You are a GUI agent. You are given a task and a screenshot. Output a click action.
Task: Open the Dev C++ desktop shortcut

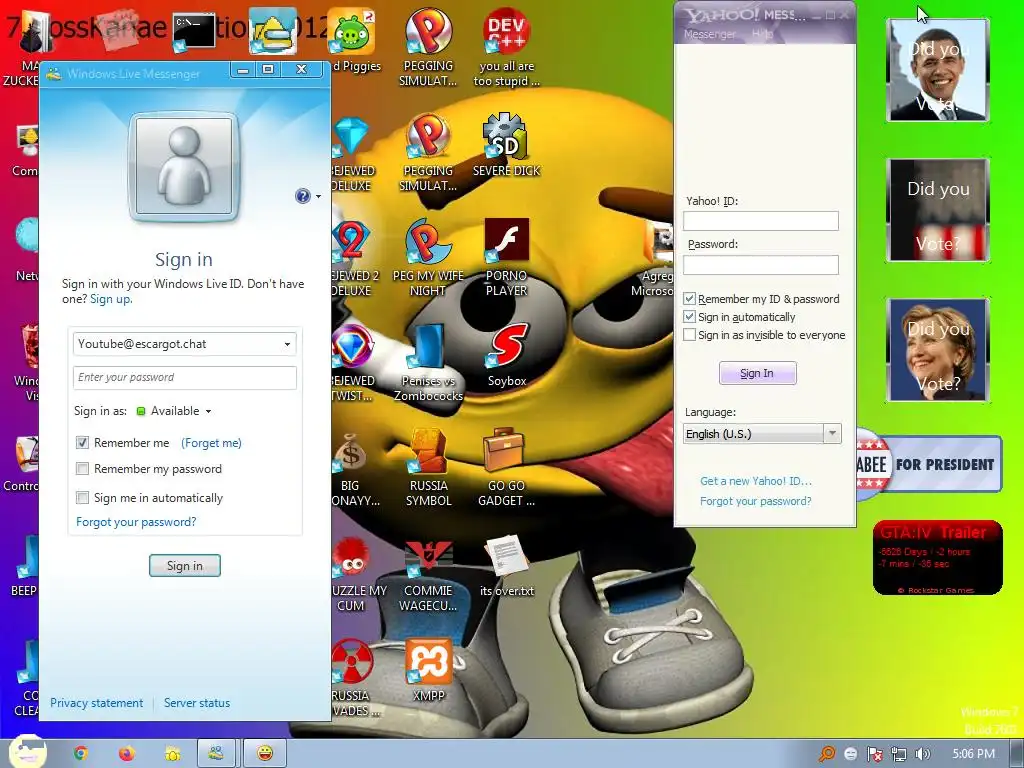(506, 33)
